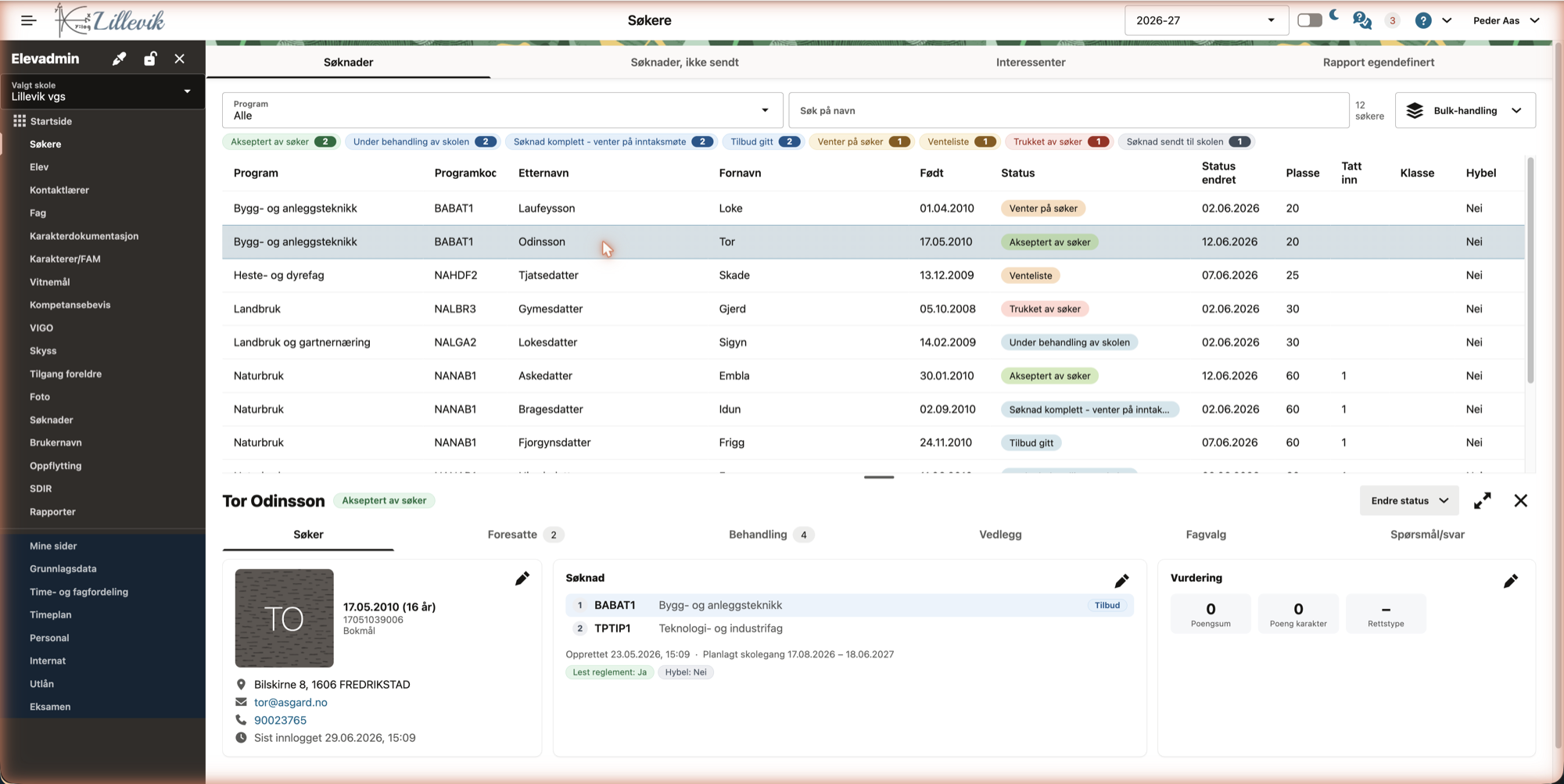Open the Foresatte tab
This screenshot has height=784, width=1564.
click(x=522, y=535)
